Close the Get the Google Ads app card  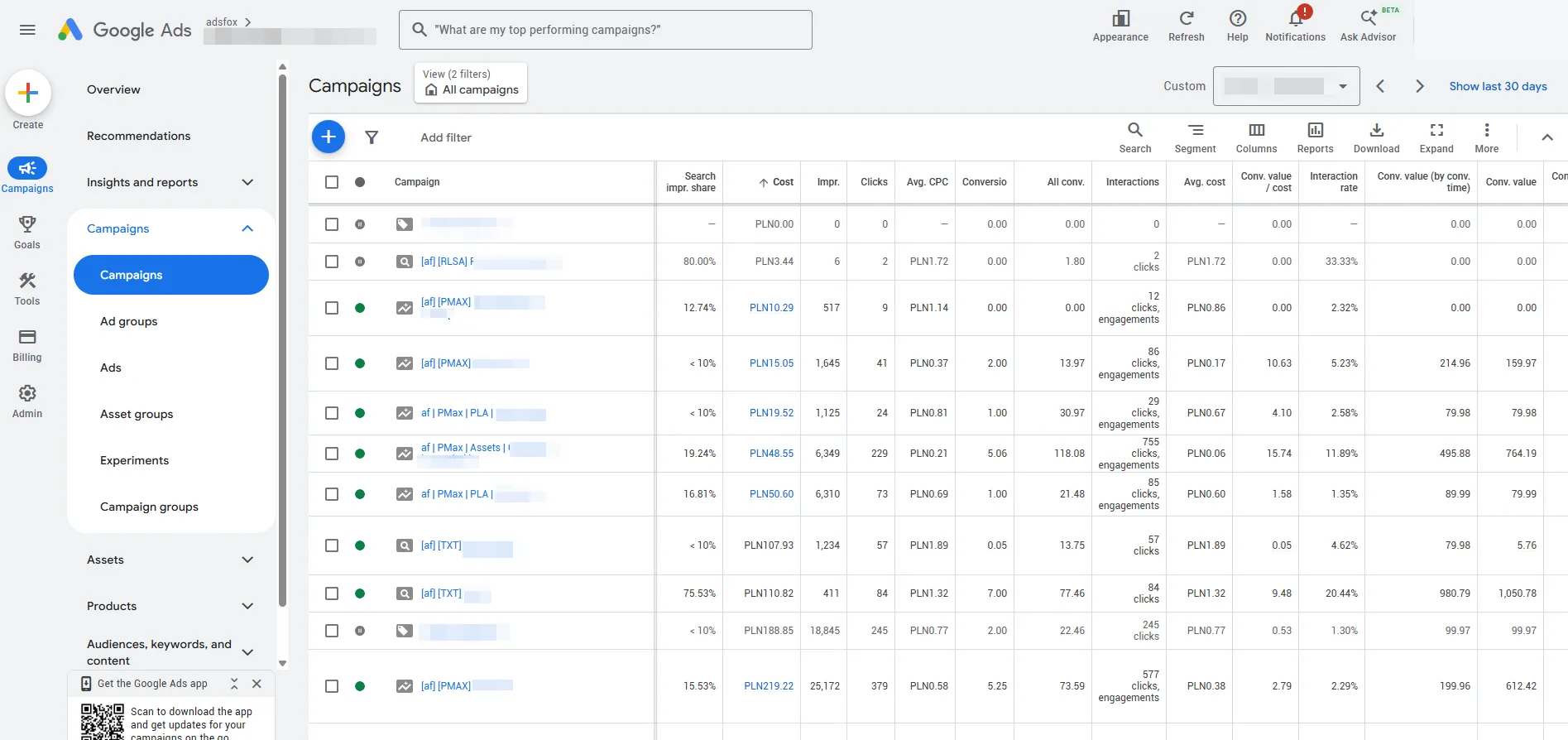pyautogui.click(x=257, y=684)
